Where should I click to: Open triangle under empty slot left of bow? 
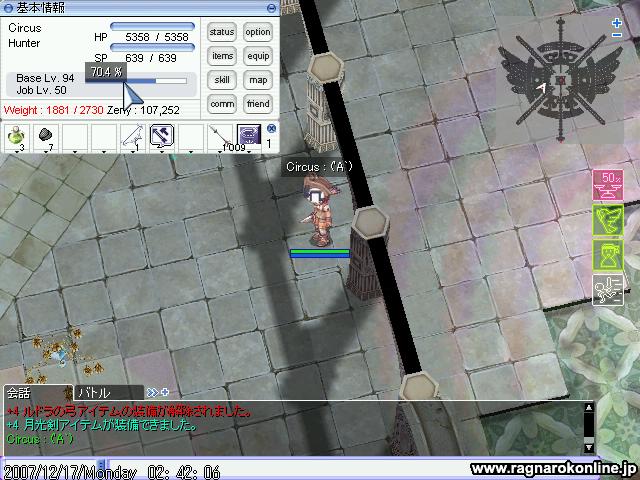pyautogui.click(x=104, y=152)
